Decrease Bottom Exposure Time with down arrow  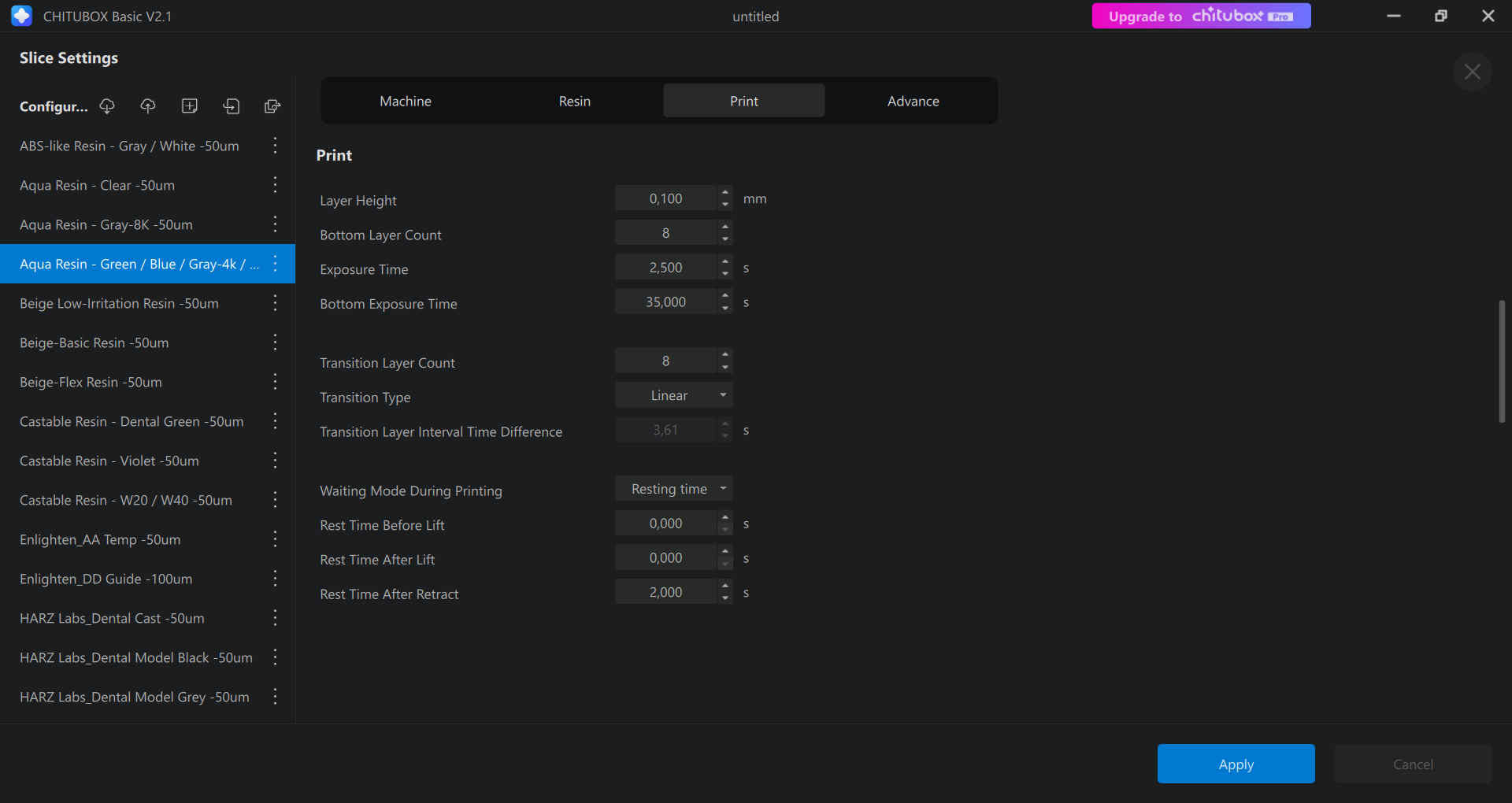pos(725,308)
